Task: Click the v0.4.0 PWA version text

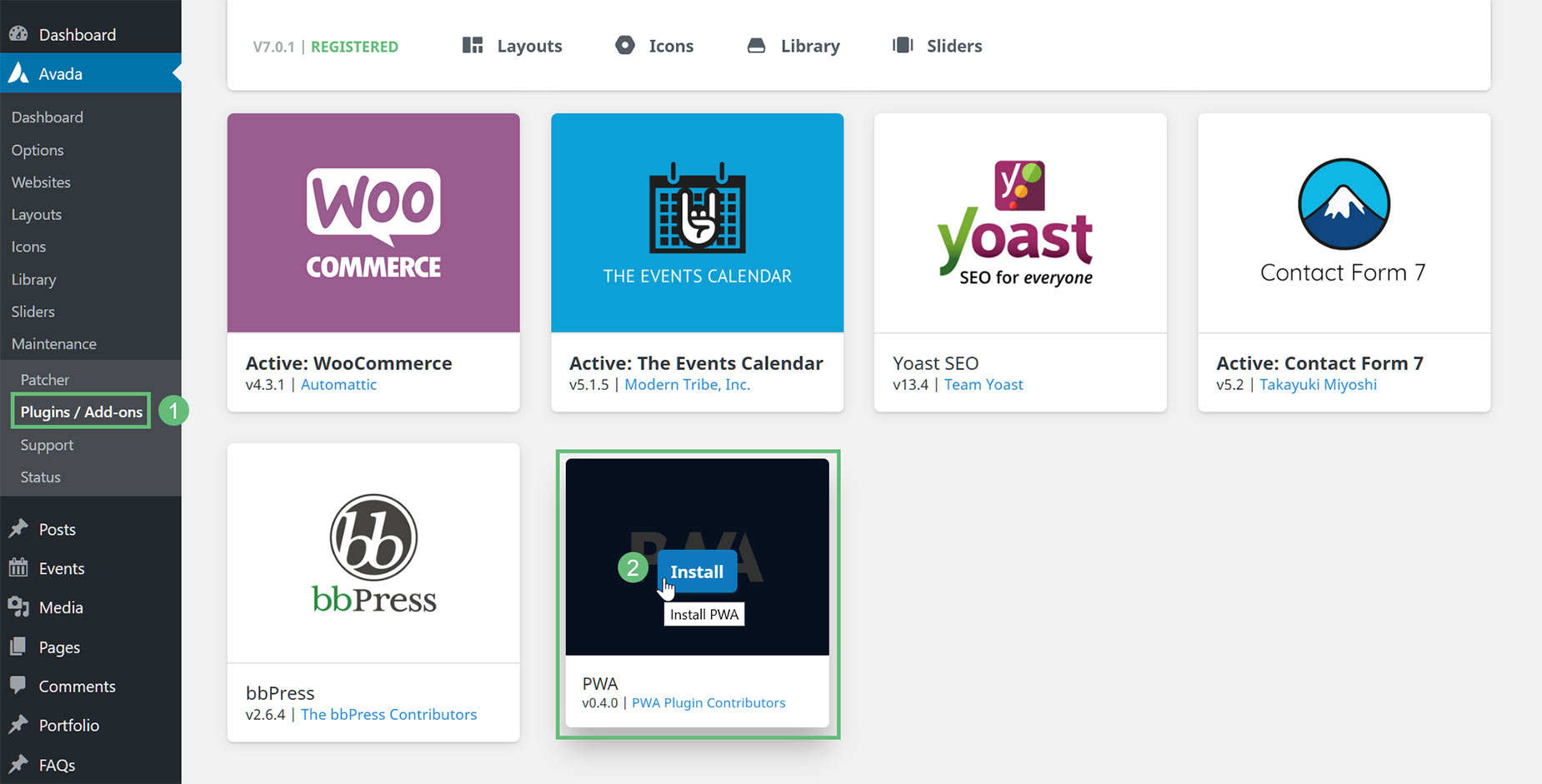Action: 600,702
